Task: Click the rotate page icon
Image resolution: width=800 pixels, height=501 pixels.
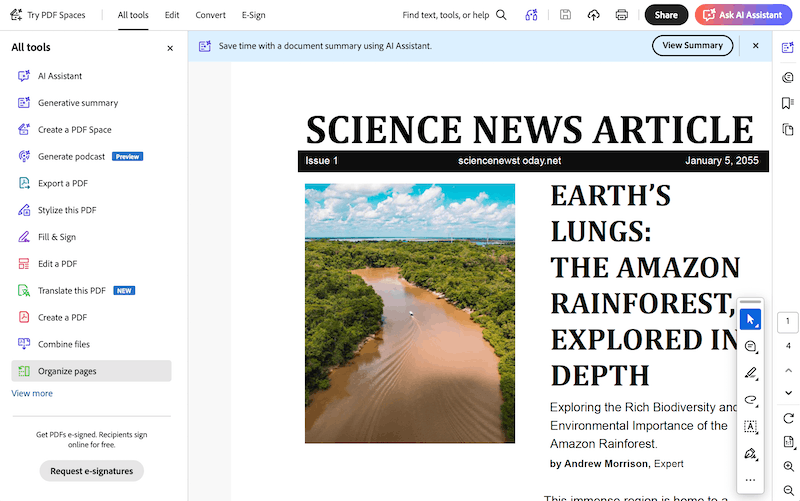Action: 788,418
